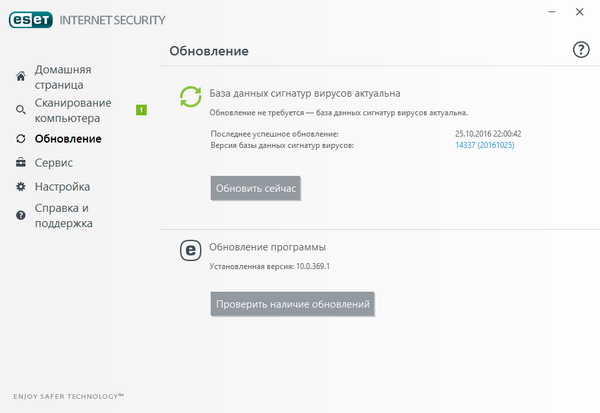Open Справка и поддержка
This screenshot has width=600, height=413.
[64, 215]
